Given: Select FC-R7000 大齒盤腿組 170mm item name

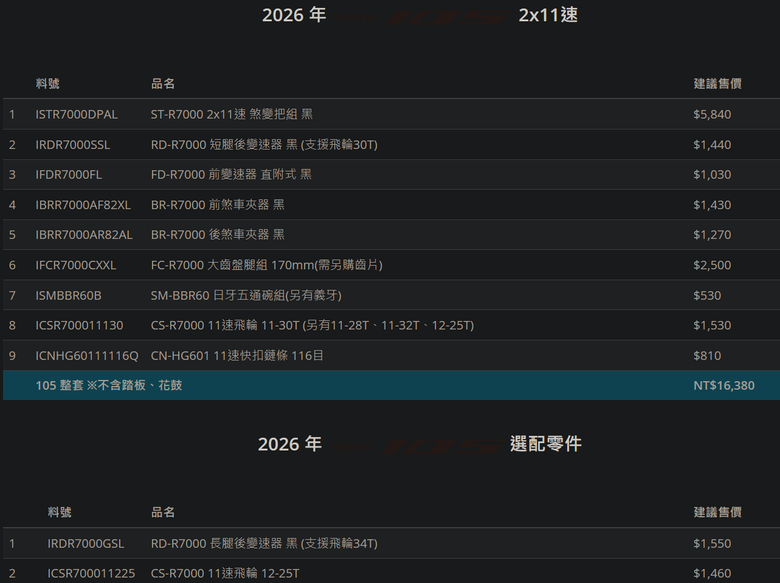Looking at the screenshot, I should [x=267, y=265].
